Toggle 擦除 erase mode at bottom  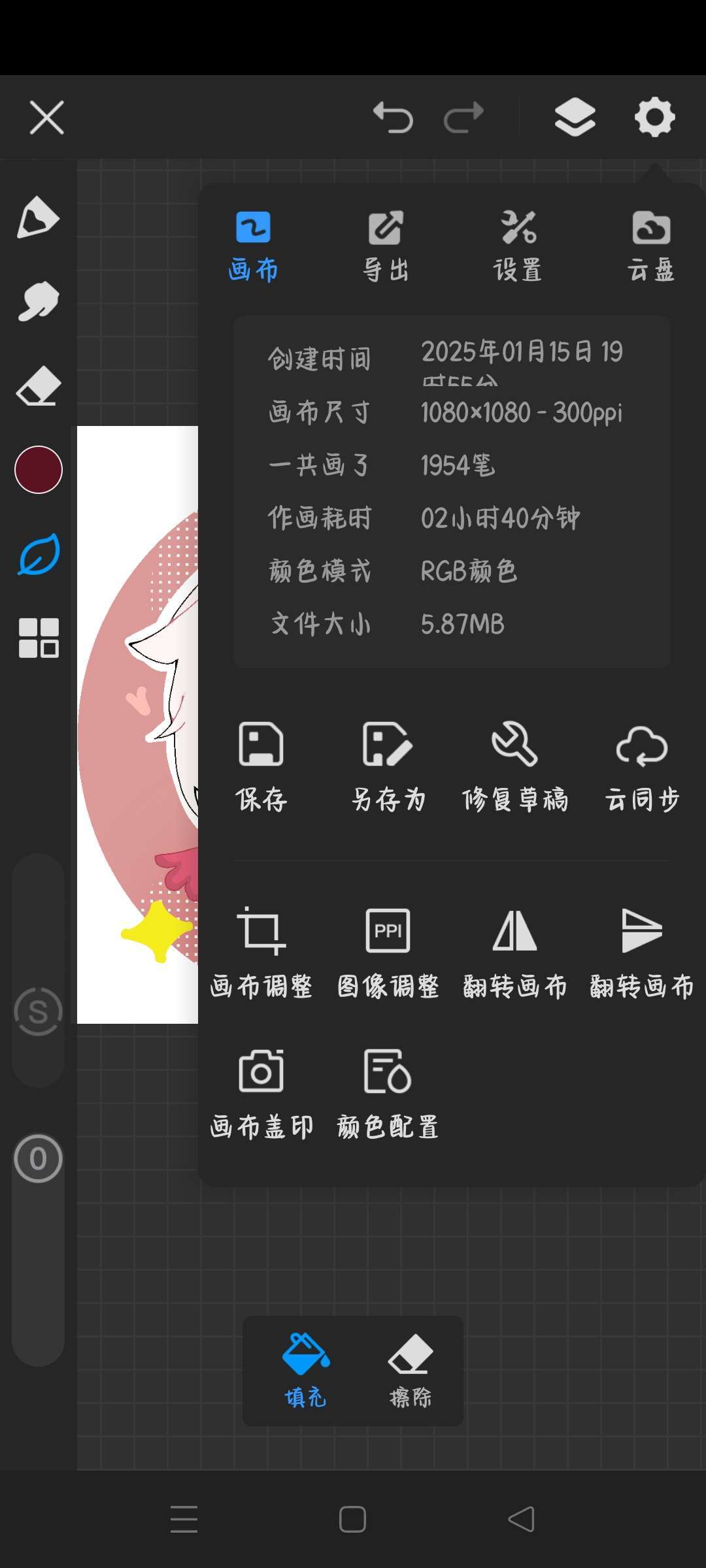(x=411, y=1371)
